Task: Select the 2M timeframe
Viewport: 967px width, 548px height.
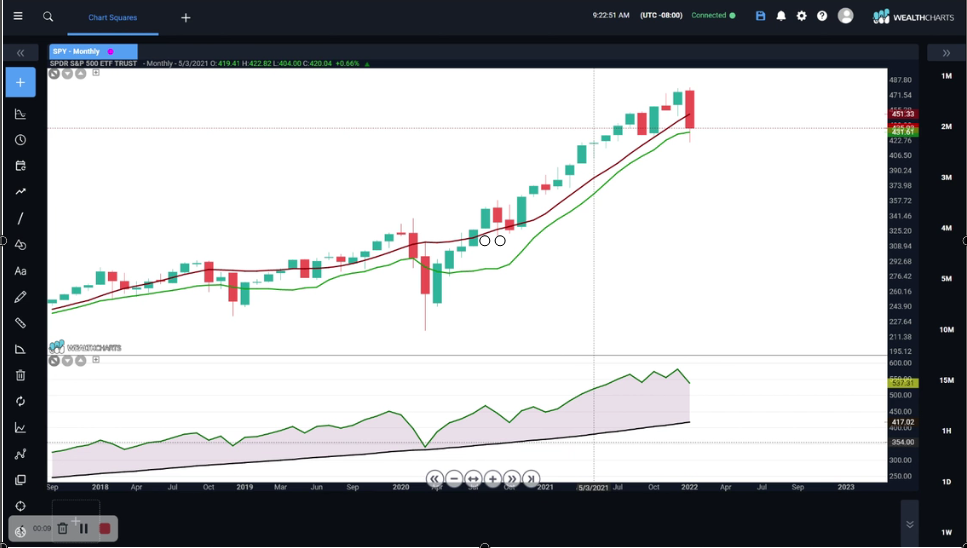Action: click(946, 126)
